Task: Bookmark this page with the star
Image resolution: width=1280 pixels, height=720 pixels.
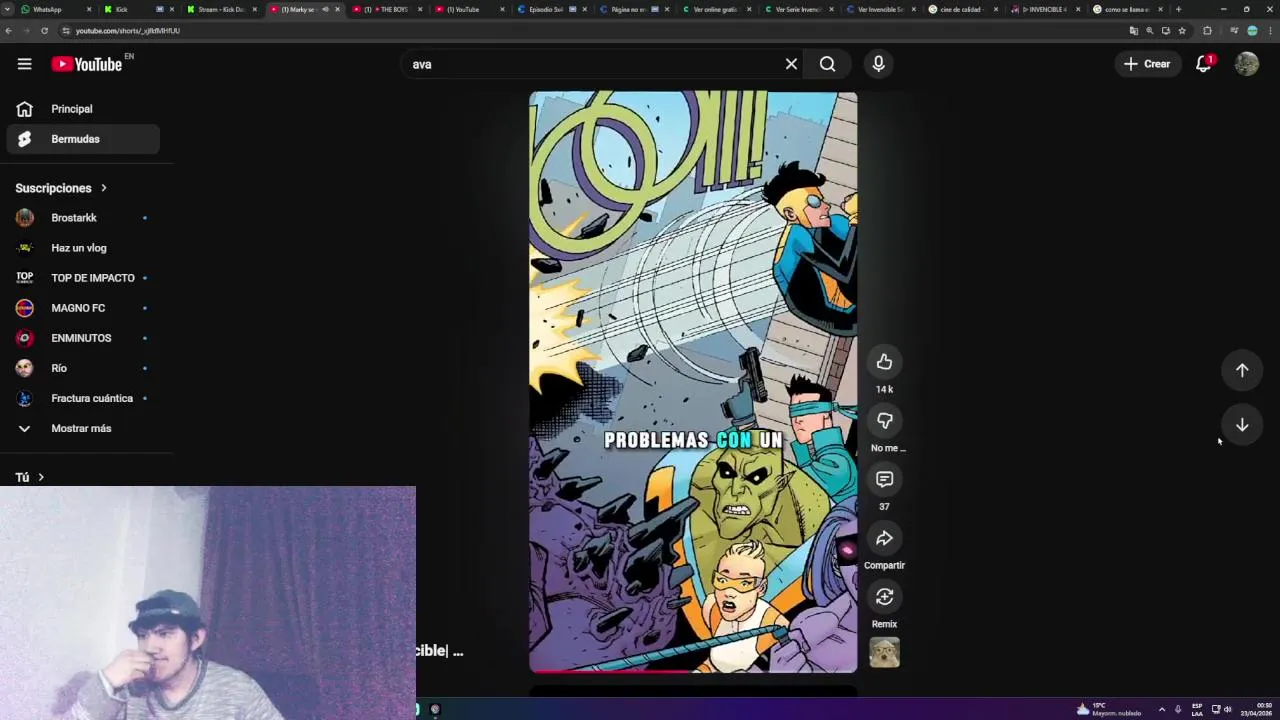Action: 1182,31
